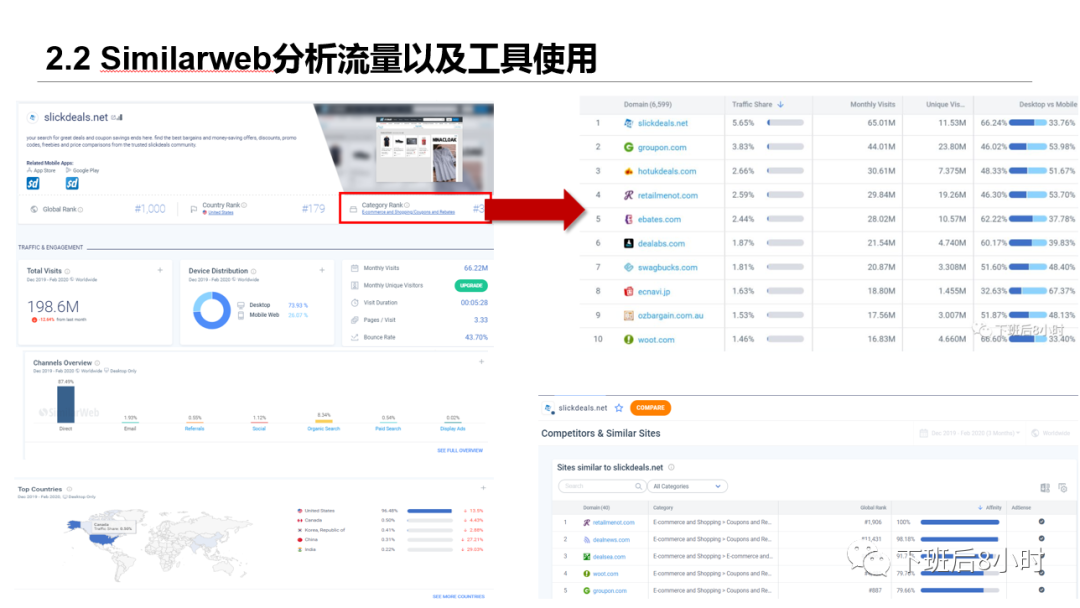Click the clock icon beside Visit Duration

click(x=355, y=302)
